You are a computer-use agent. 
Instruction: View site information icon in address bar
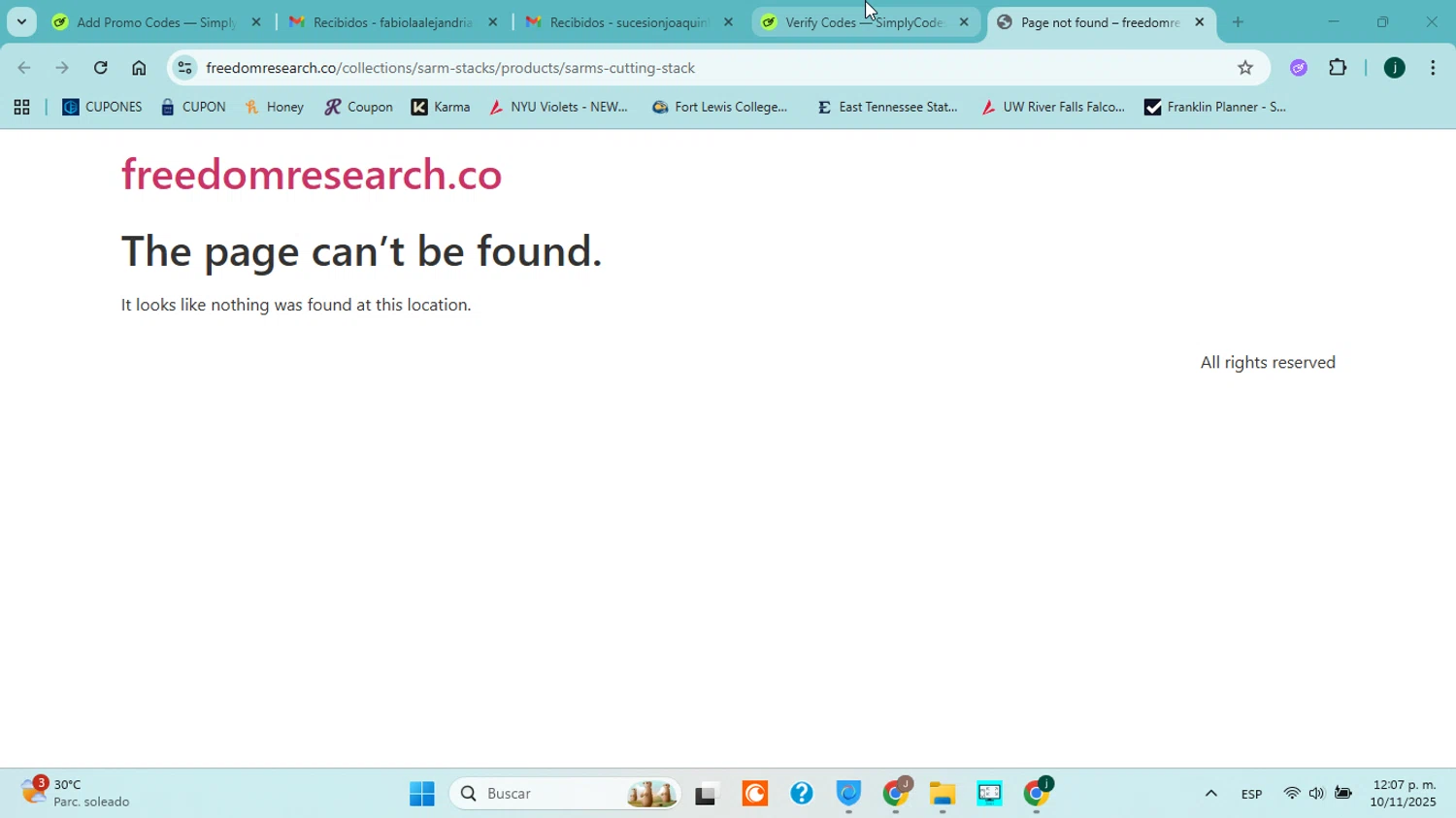184,68
